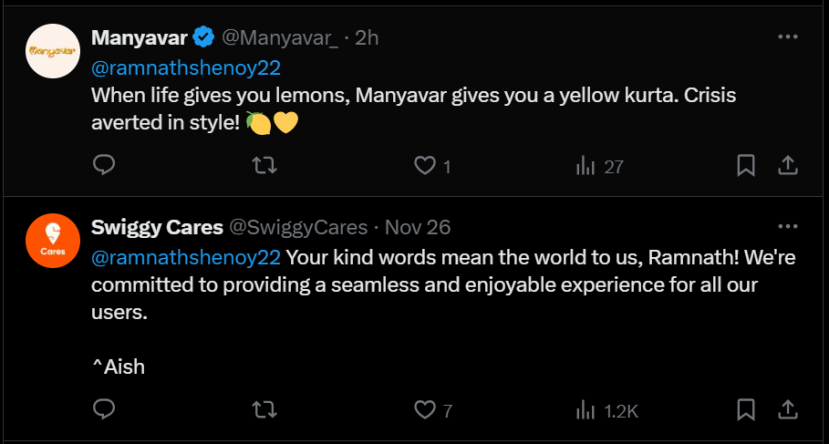829x444 pixels.
Task: Open Manyavar profile picture
Action: point(53,51)
